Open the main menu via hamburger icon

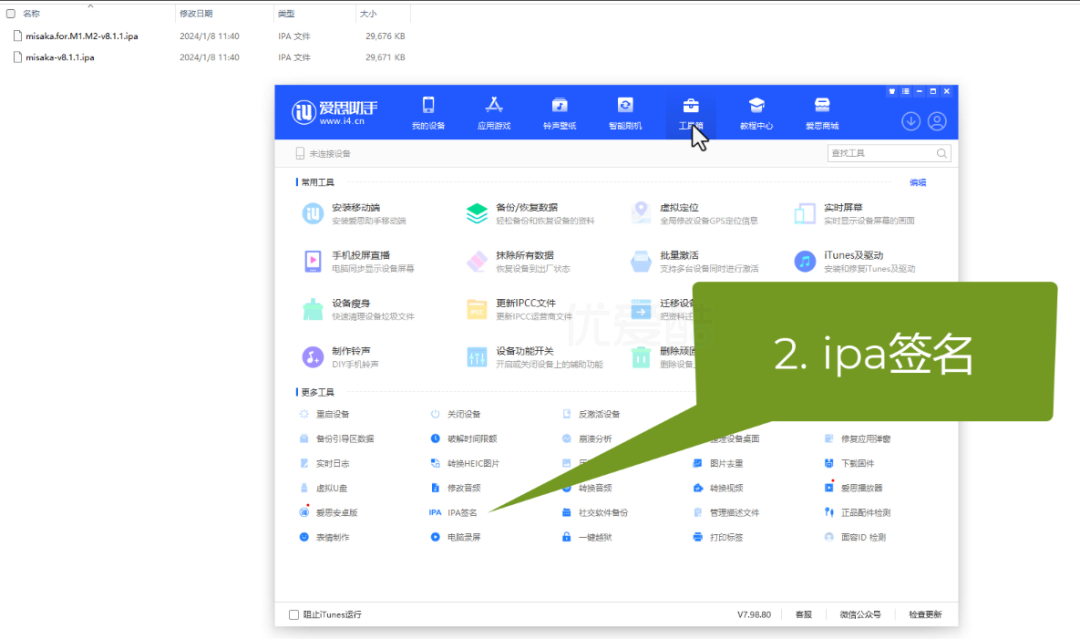pyautogui.click(x=904, y=90)
